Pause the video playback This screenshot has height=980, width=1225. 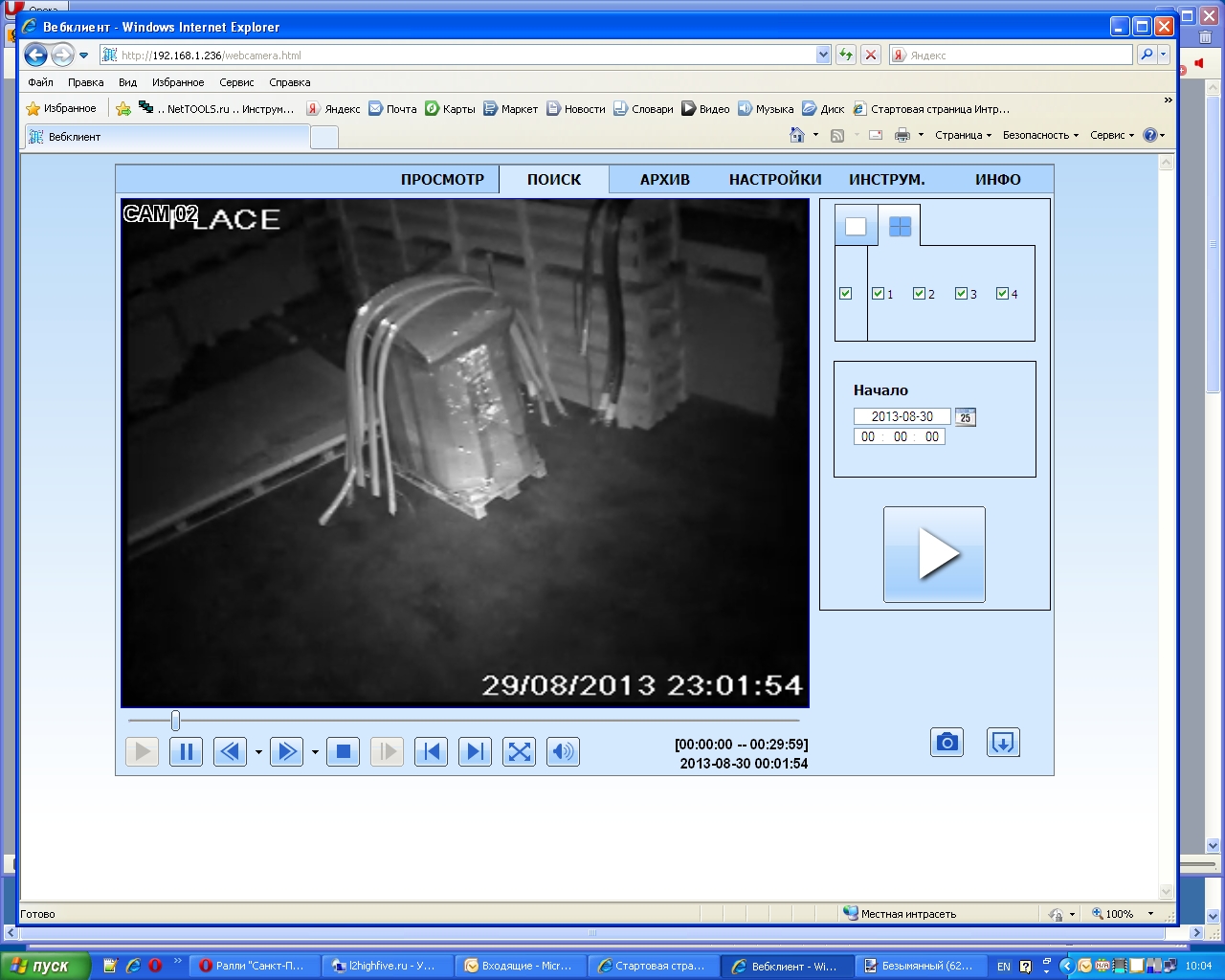[186, 752]
